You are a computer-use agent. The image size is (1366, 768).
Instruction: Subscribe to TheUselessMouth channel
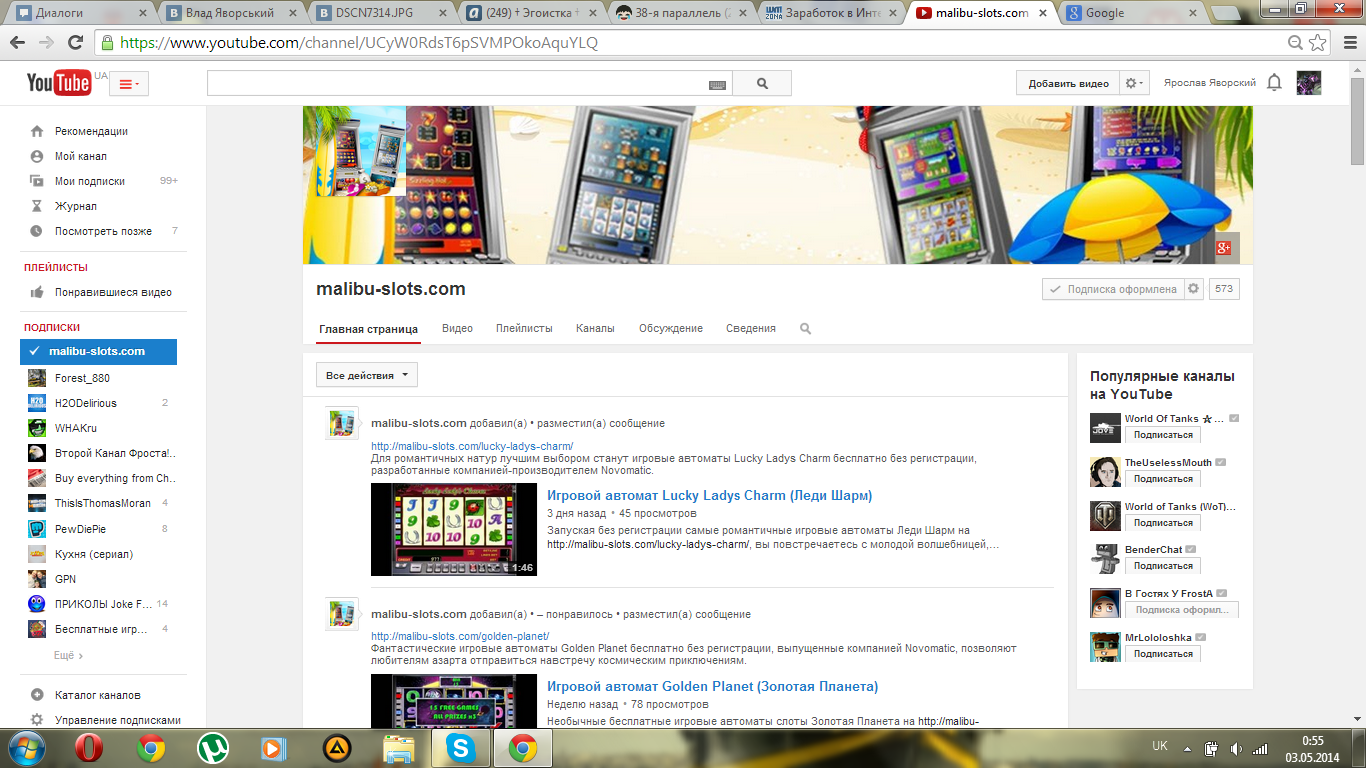[1162, 479]
